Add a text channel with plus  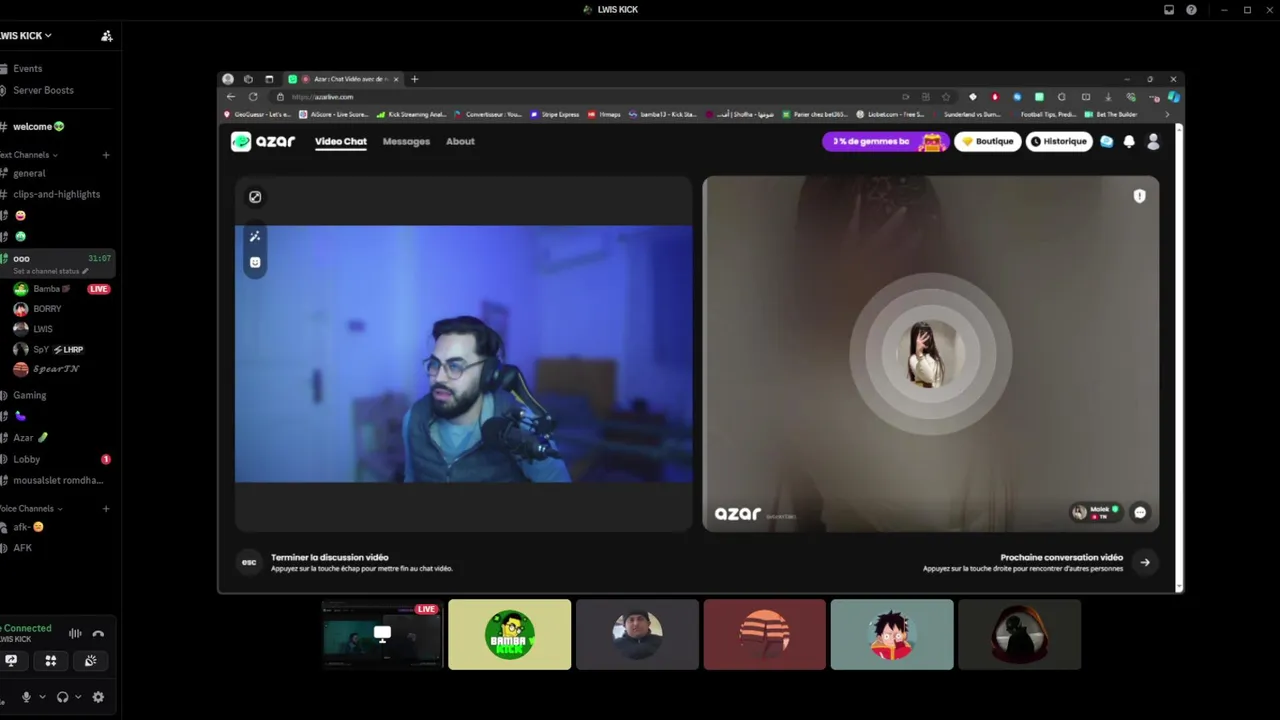[x=106, y=155]
